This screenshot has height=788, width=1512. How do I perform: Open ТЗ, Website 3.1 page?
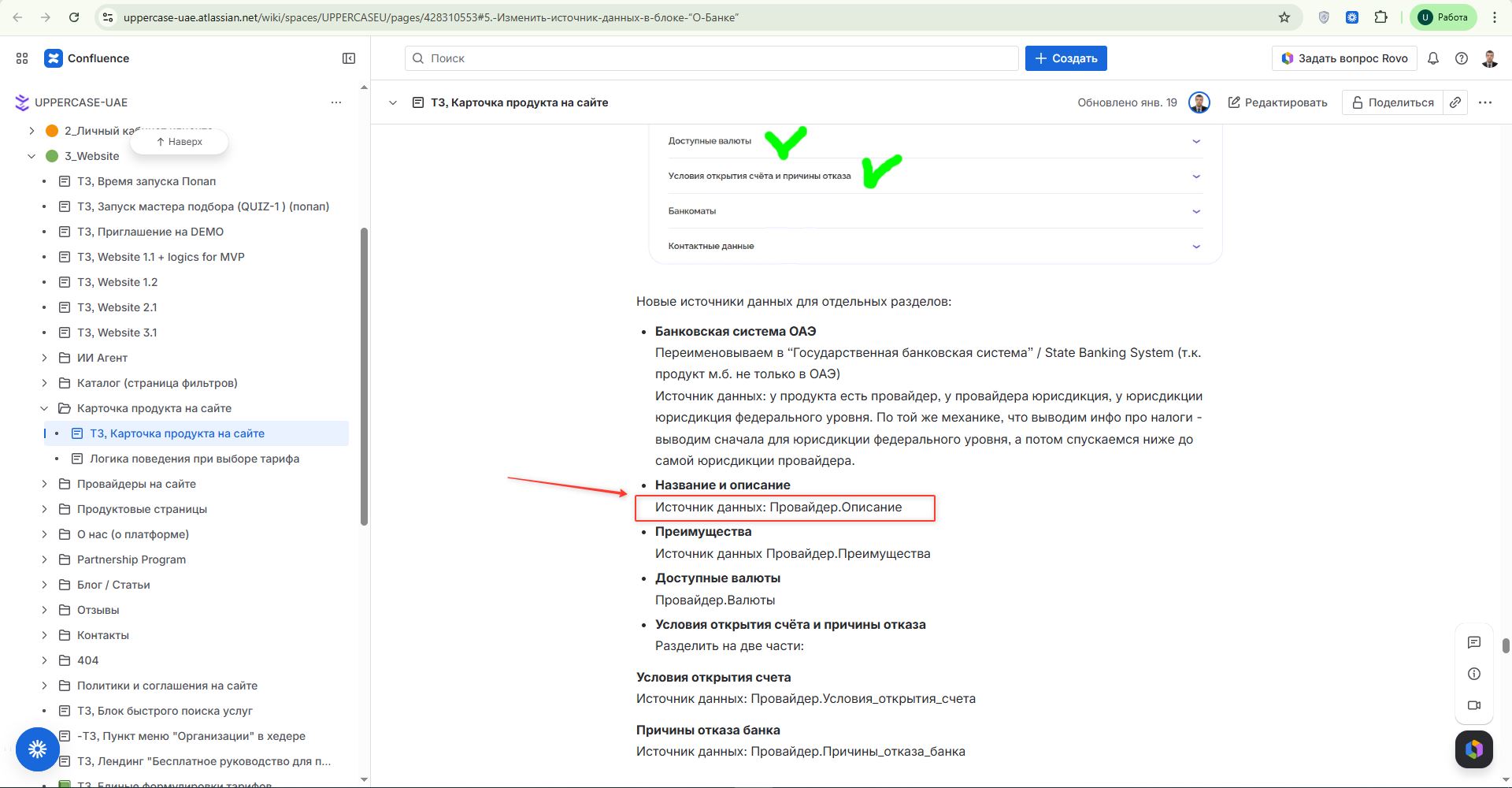(x=117, y=333)
